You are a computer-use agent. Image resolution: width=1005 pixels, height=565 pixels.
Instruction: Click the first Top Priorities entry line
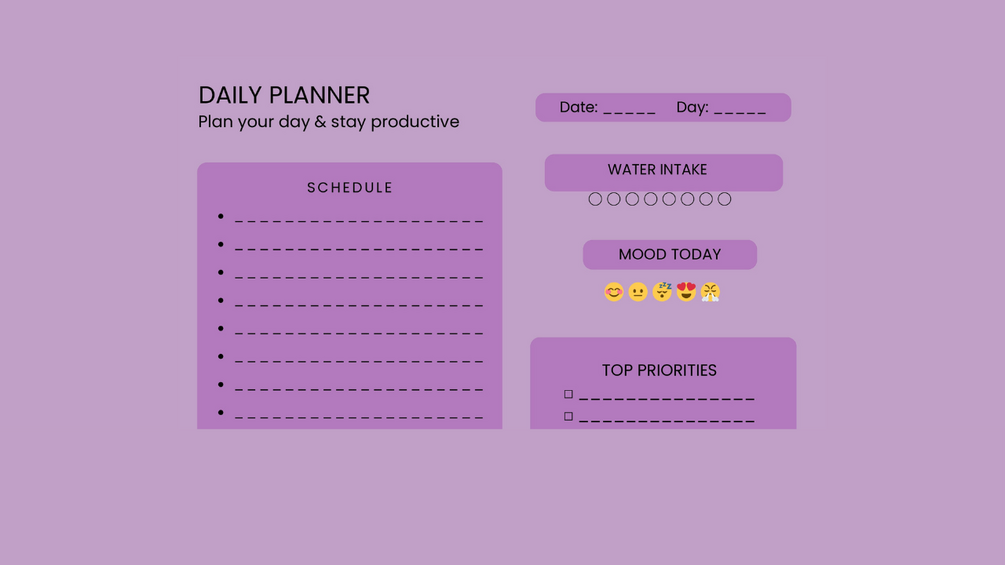(667, 398)
